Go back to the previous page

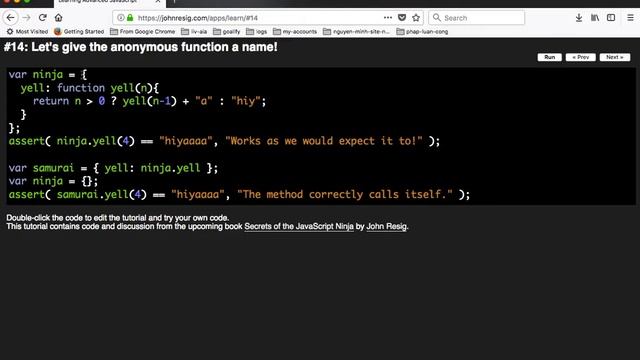point(11,18)
